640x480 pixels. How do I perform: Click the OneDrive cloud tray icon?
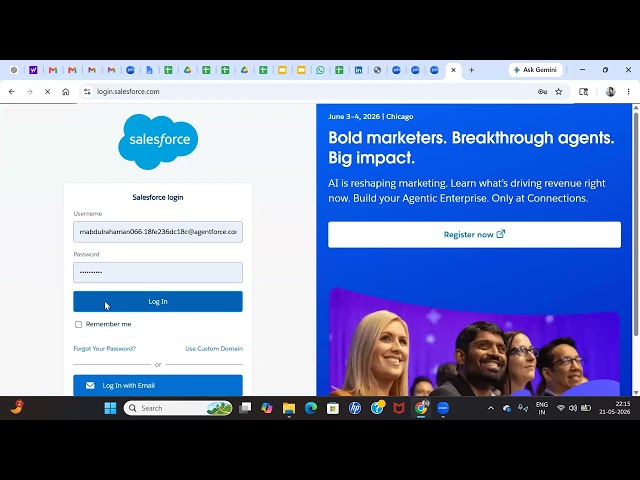pyautogui.click(x=507, y=408)
